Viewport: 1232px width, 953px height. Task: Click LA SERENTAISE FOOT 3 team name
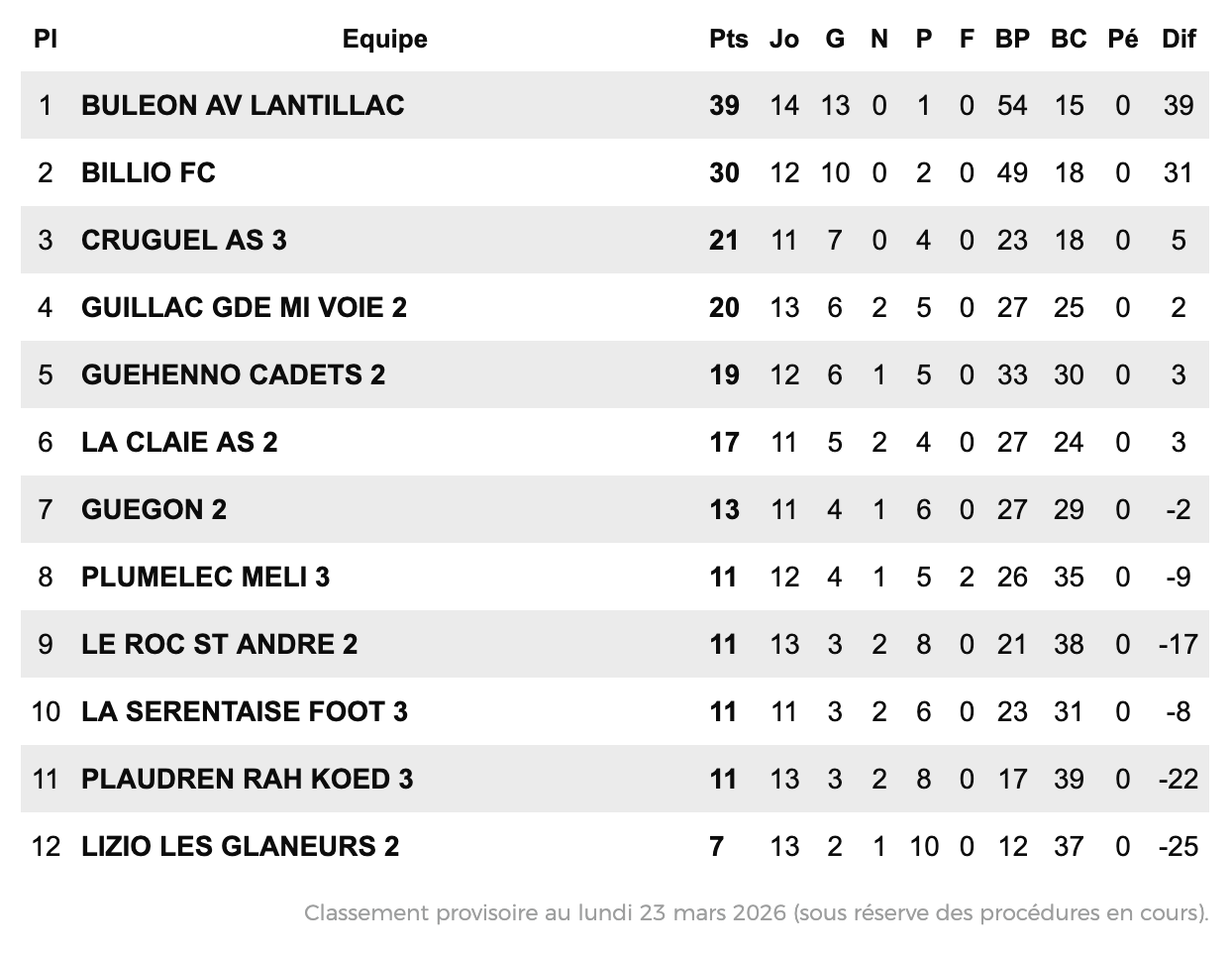244,711
